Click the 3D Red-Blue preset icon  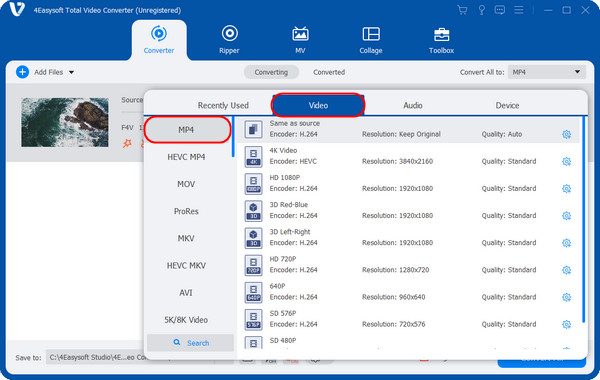pyautogui.click(x=253, y=211)
